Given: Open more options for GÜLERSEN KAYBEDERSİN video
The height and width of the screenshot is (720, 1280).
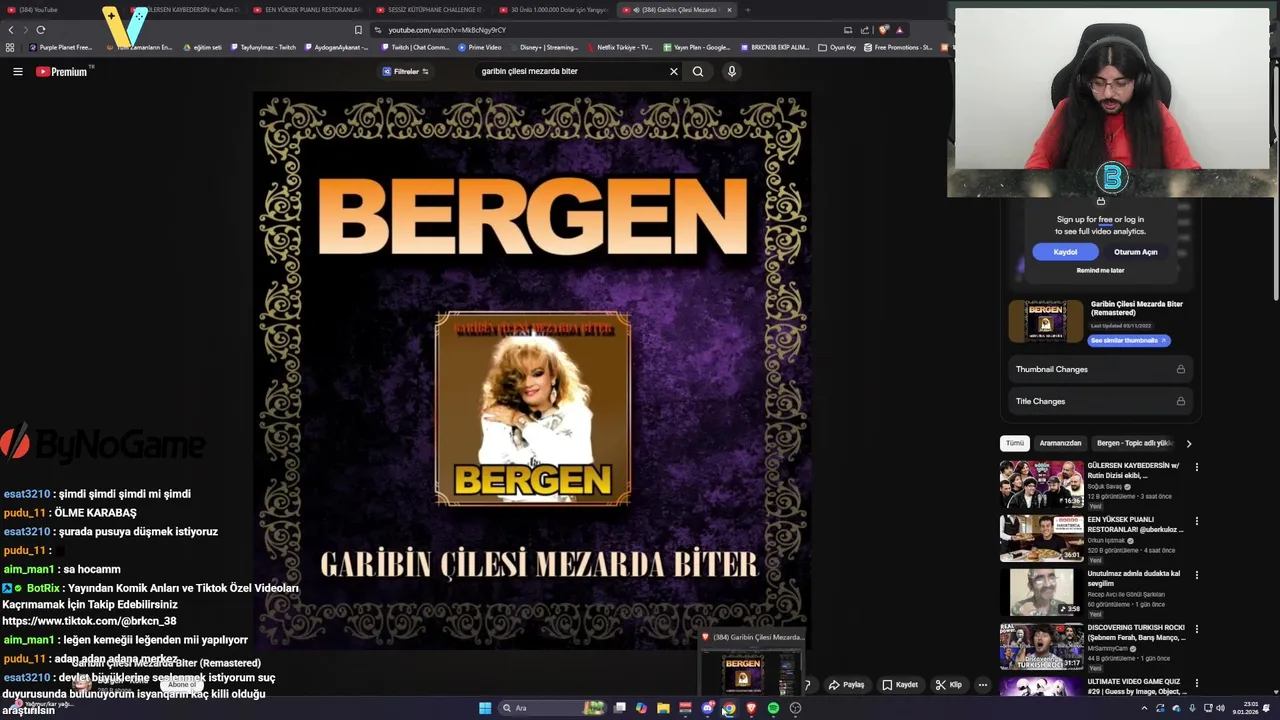Looking at the screenshot, I should tap(1196, 467).
